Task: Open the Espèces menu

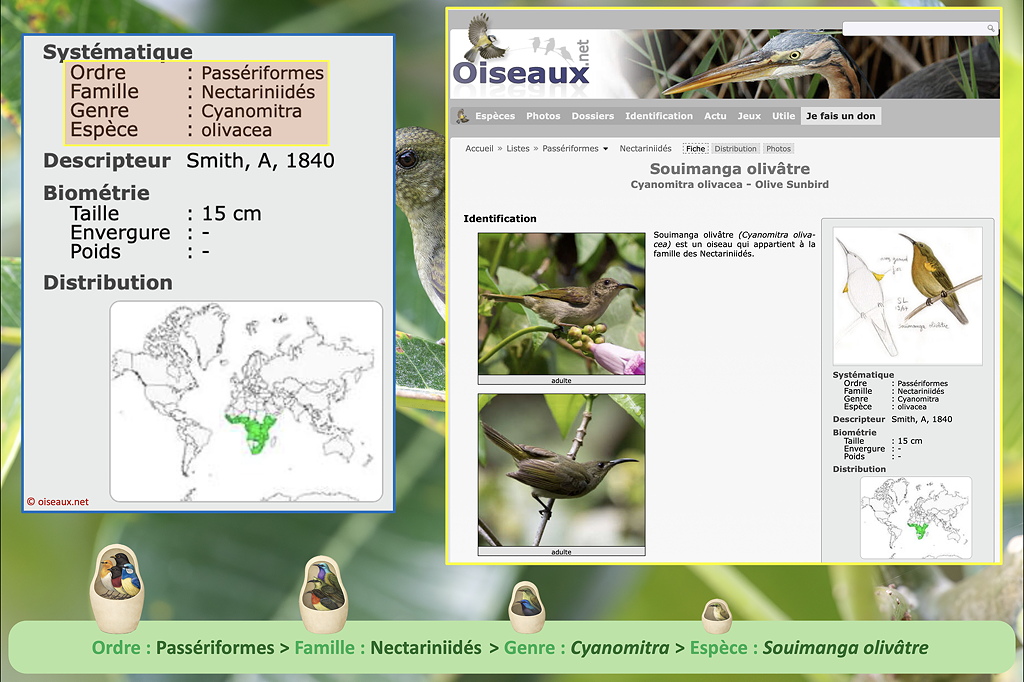Action: pyautogui.click(x=495, y=116)
